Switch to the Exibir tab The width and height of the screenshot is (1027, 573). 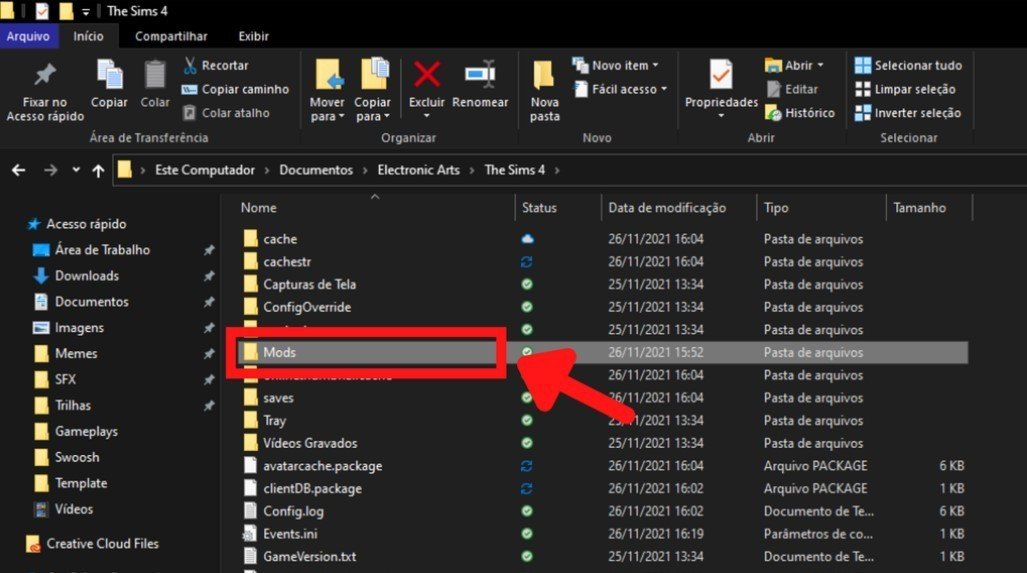point(253,36)
